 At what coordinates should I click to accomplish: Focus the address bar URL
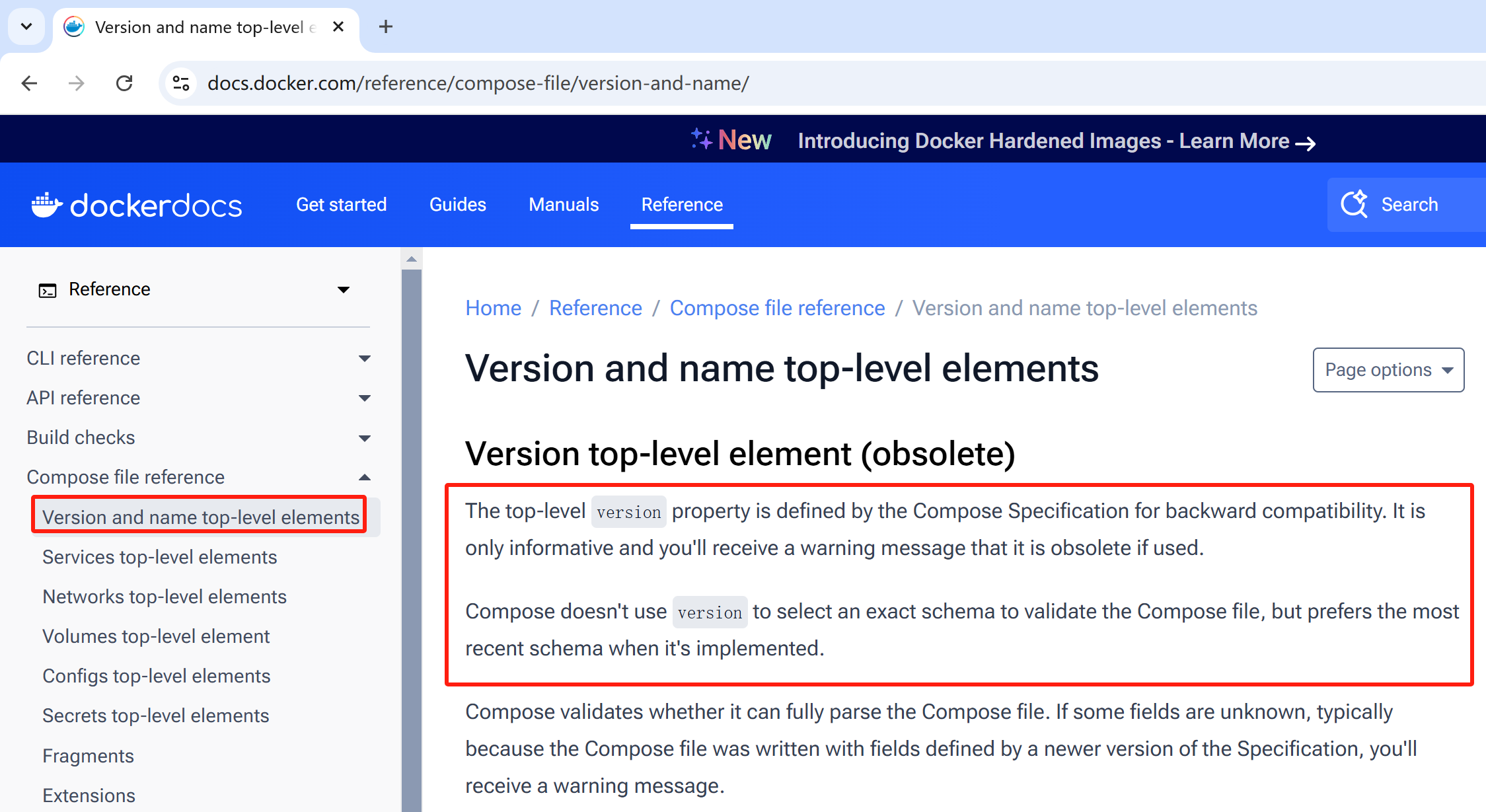click(x=478, y=83)
